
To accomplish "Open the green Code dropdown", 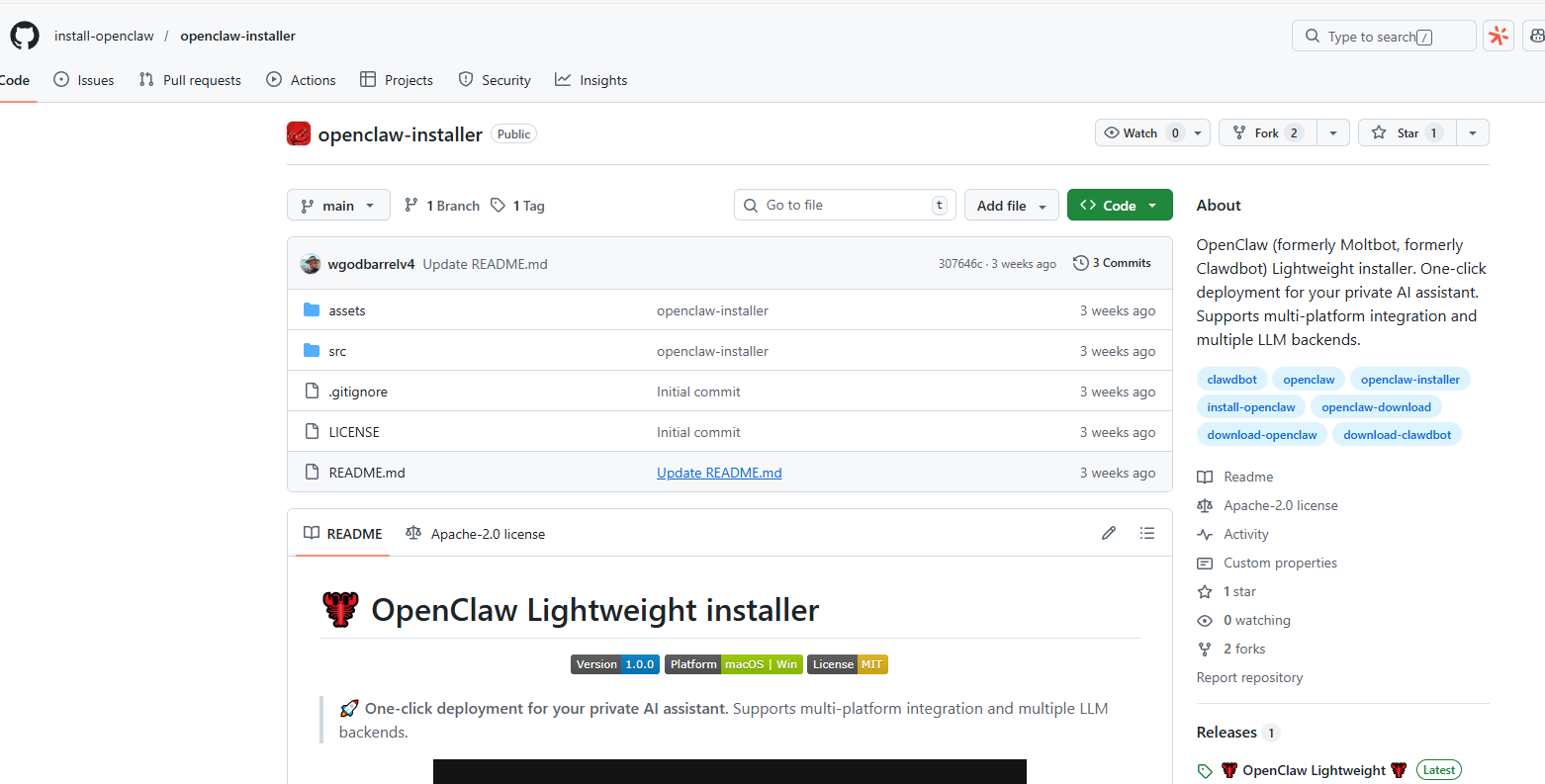I will (1119, 206).
